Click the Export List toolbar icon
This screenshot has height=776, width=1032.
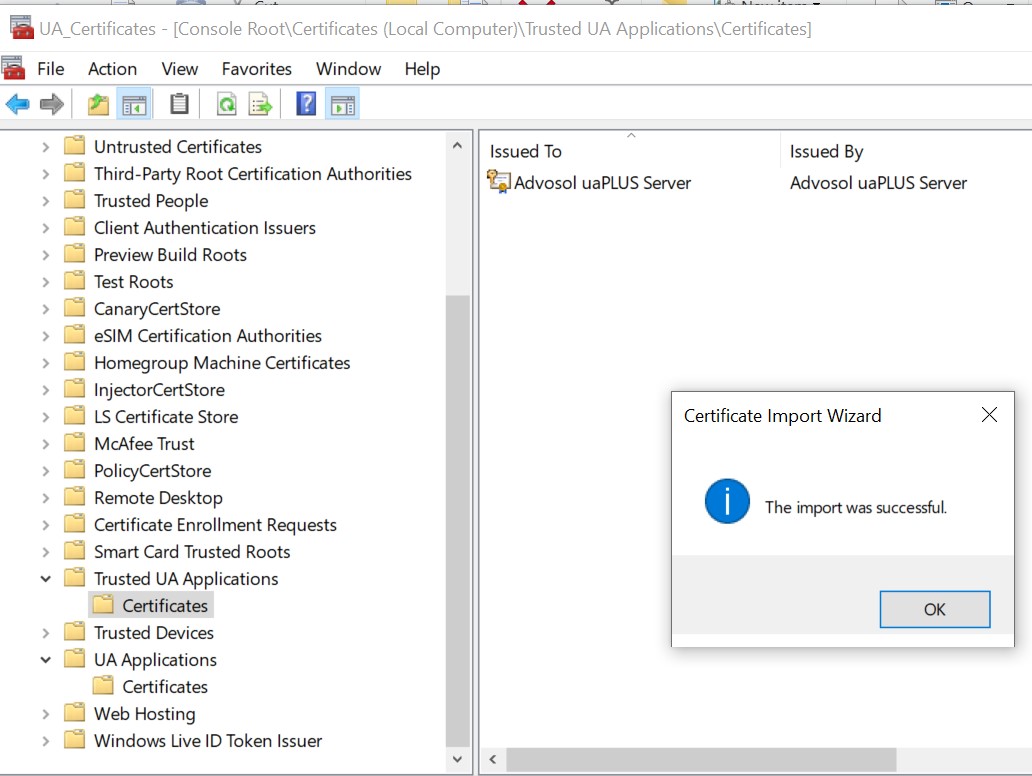click(260, 104)
